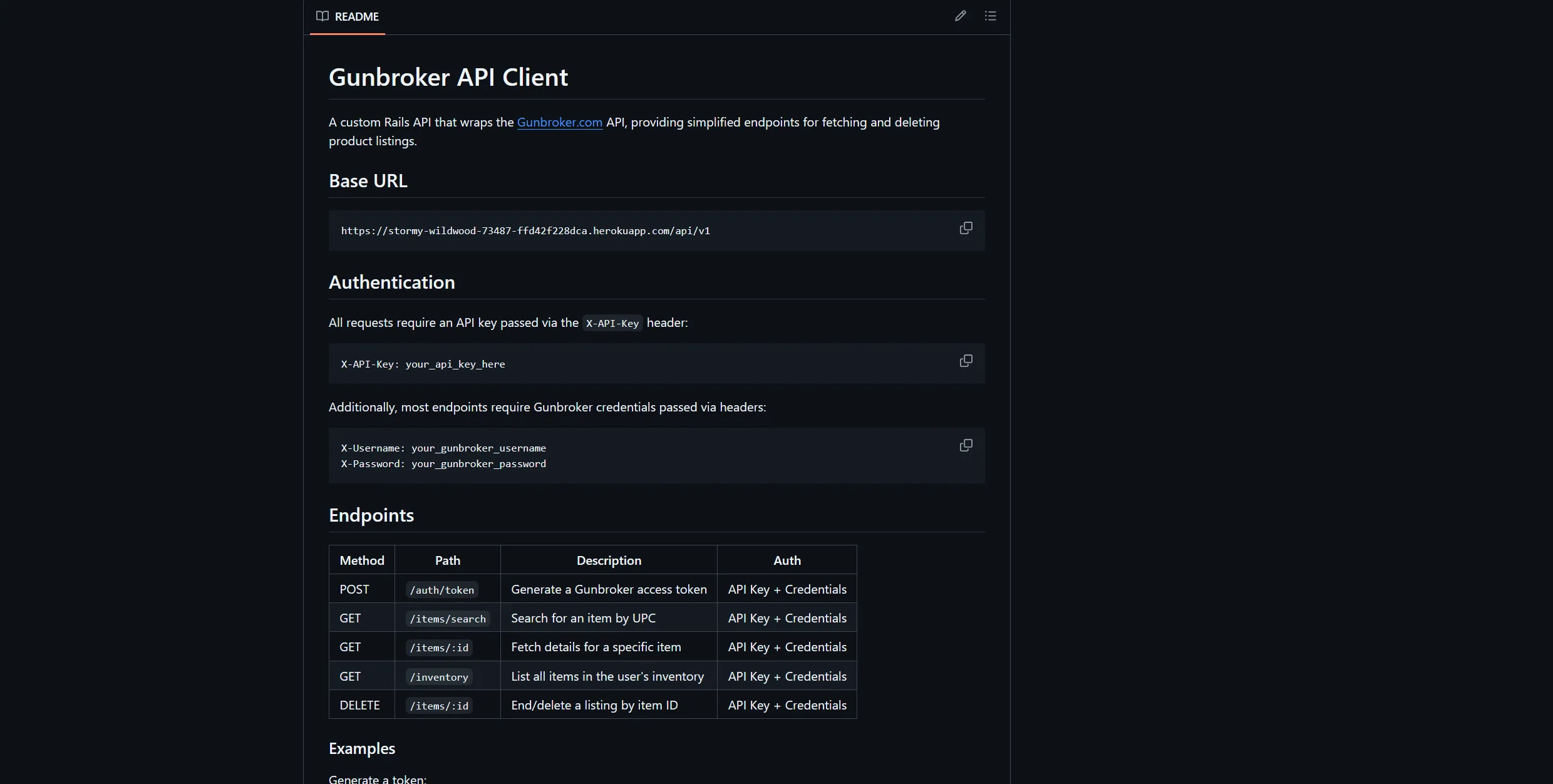Image resolution: width=1553 pixels, height=784 pixels.
Task: Click 'End/delete a listing by item ID' cell
Action: coord(609,705)
